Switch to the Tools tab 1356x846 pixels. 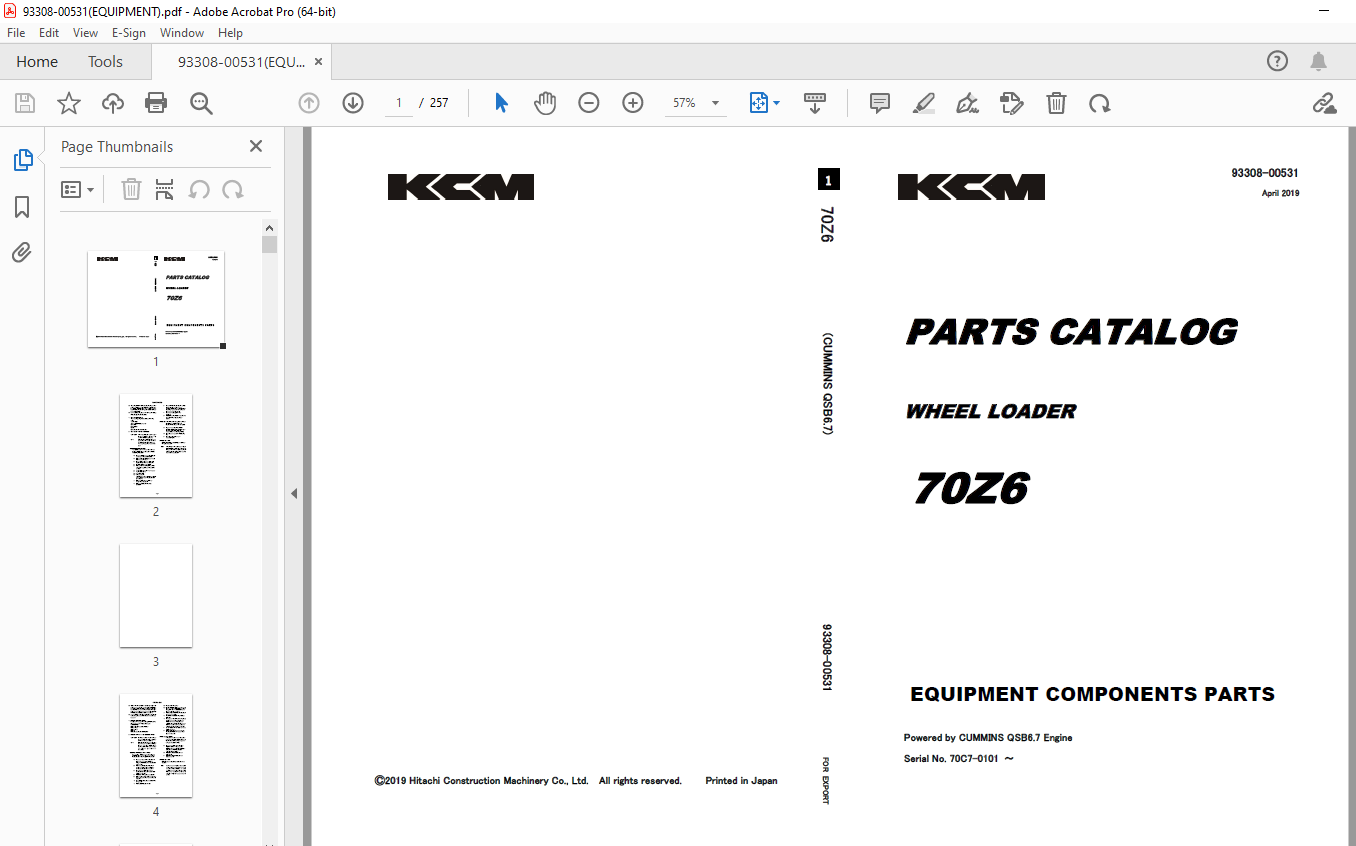tap(105, 62)
